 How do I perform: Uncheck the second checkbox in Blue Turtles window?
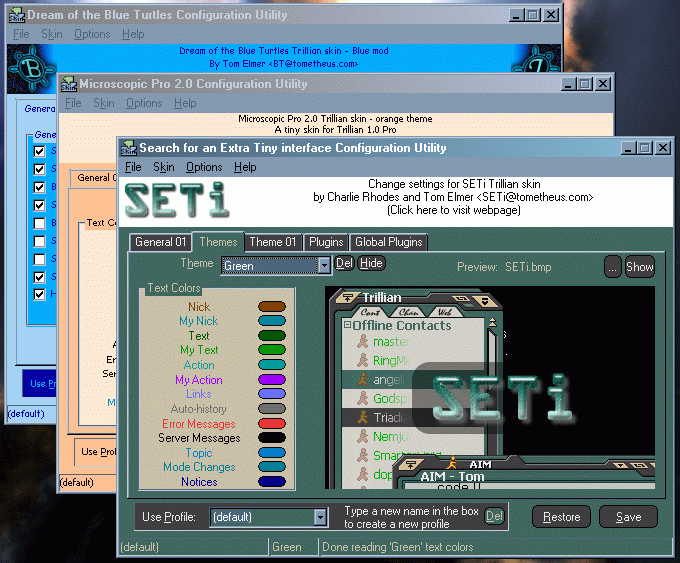(39, 169)
